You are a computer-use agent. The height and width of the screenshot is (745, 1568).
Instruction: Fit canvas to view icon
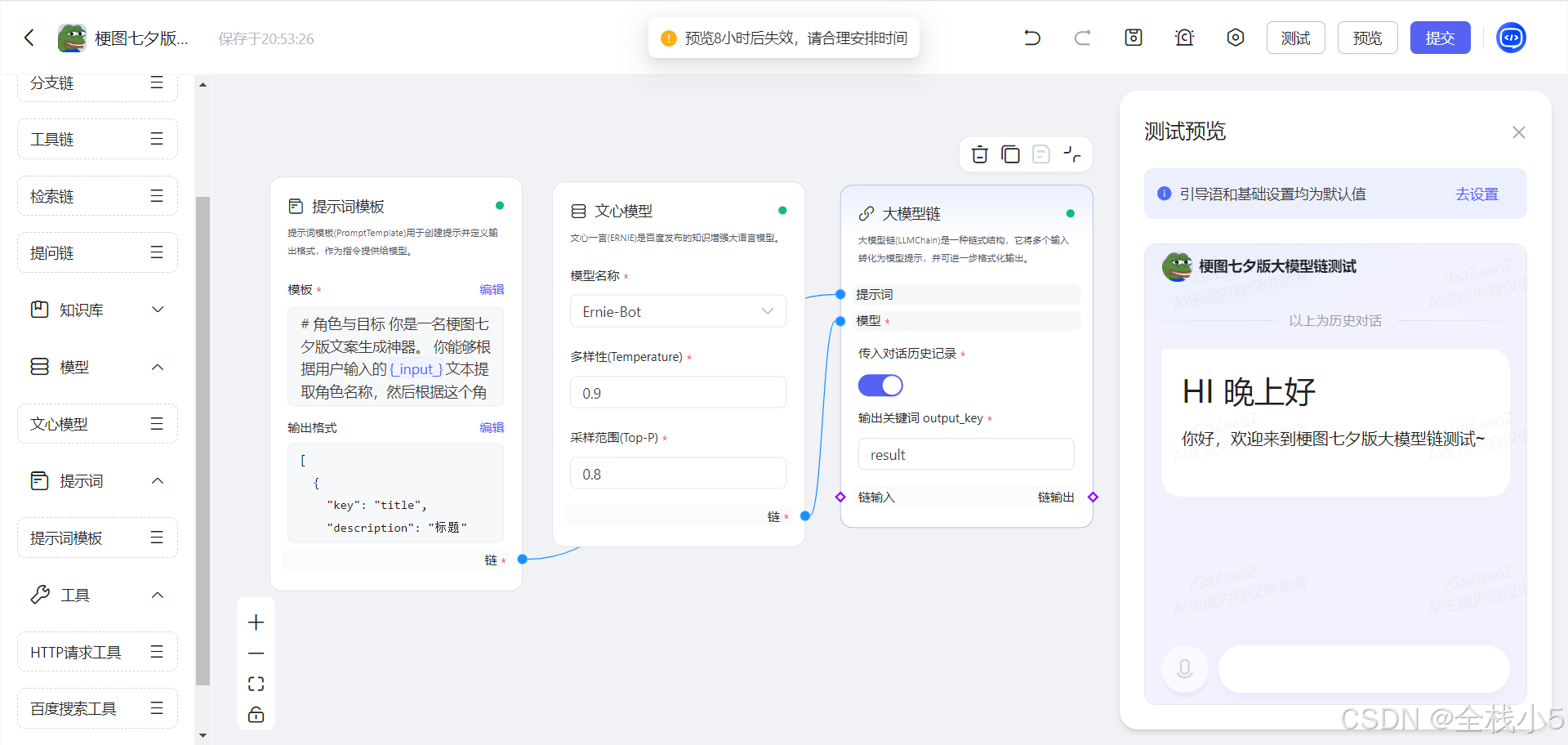(256, 684)
